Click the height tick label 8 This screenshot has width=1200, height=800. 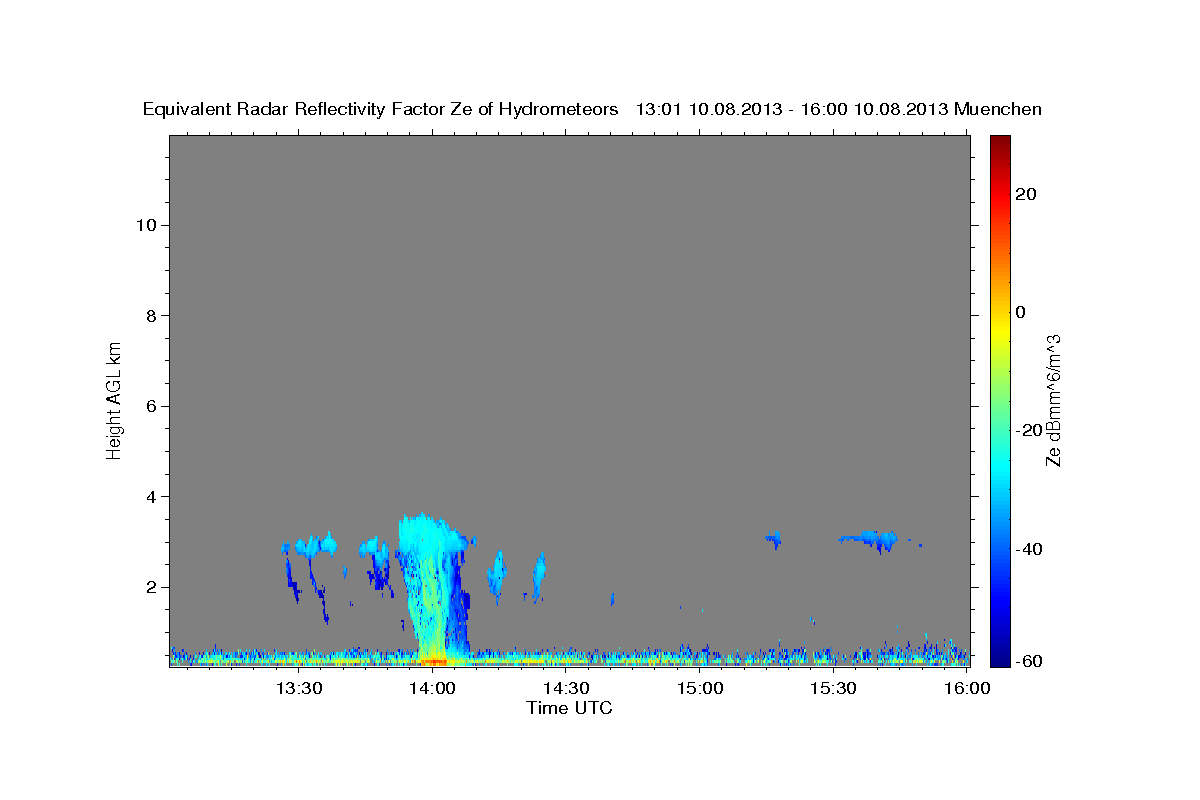click(x=151, y=316)
